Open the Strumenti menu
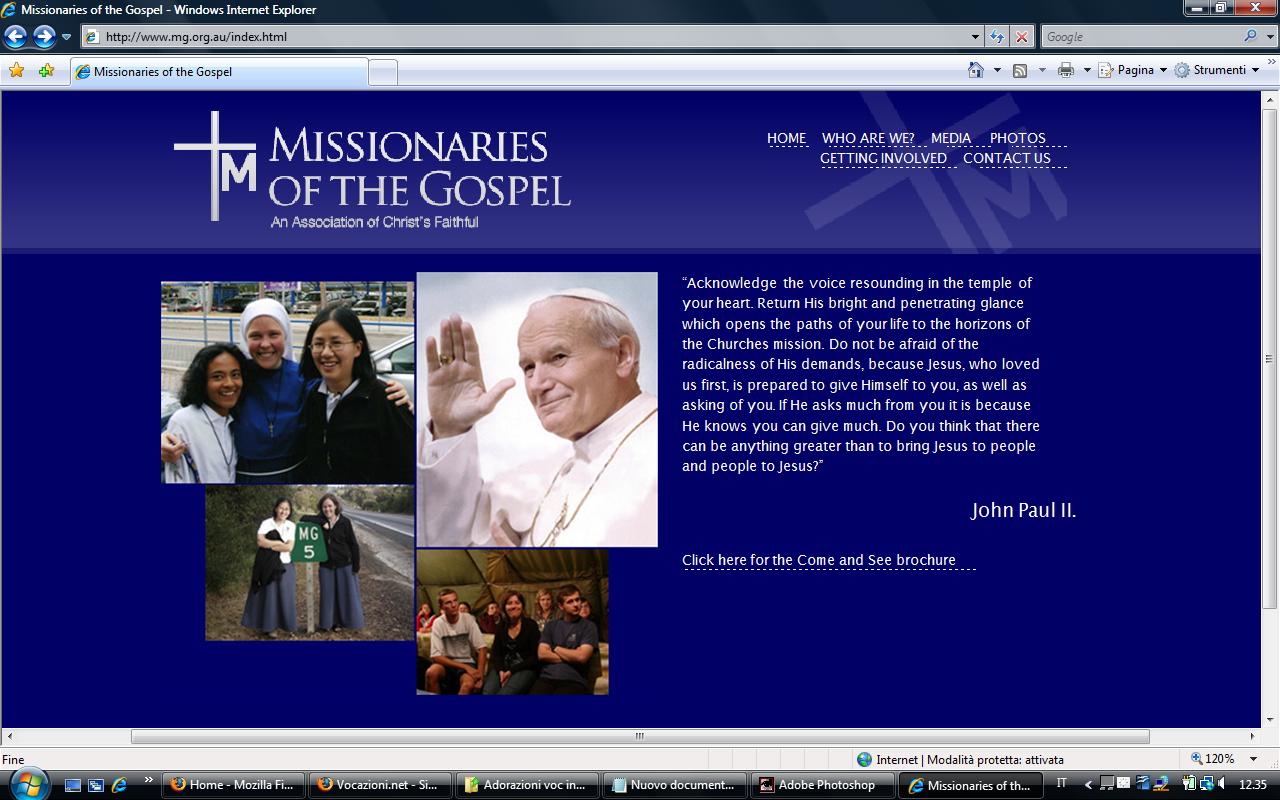The image size is (1280, 800). [1216, 70]
